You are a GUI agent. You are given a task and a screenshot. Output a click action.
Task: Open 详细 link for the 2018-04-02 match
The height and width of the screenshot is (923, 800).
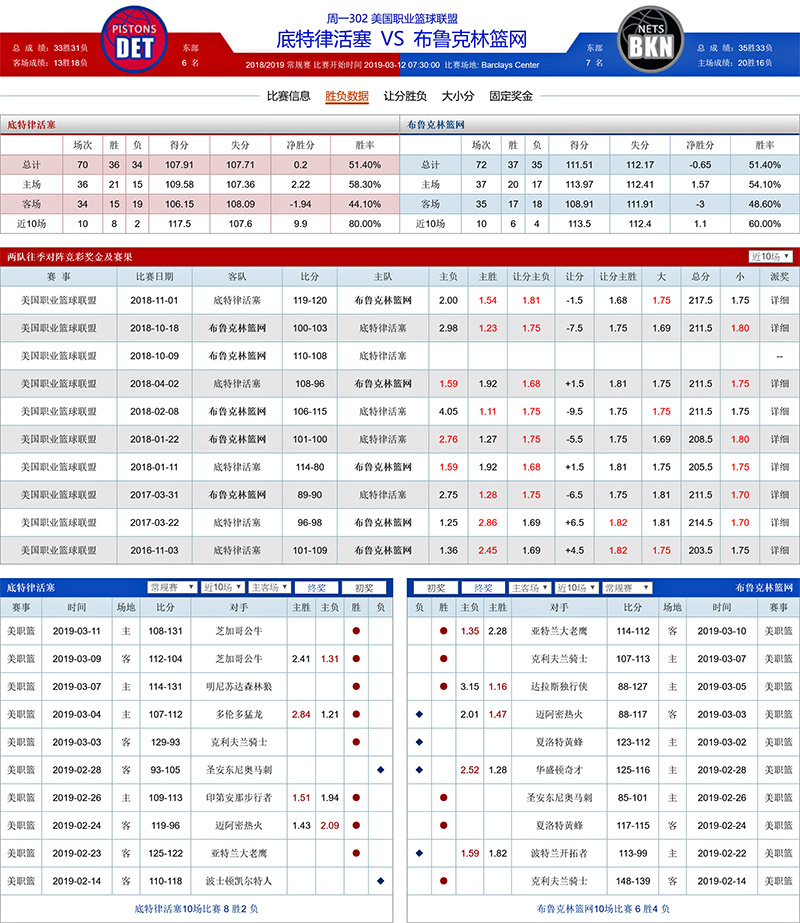pos(779,384)
